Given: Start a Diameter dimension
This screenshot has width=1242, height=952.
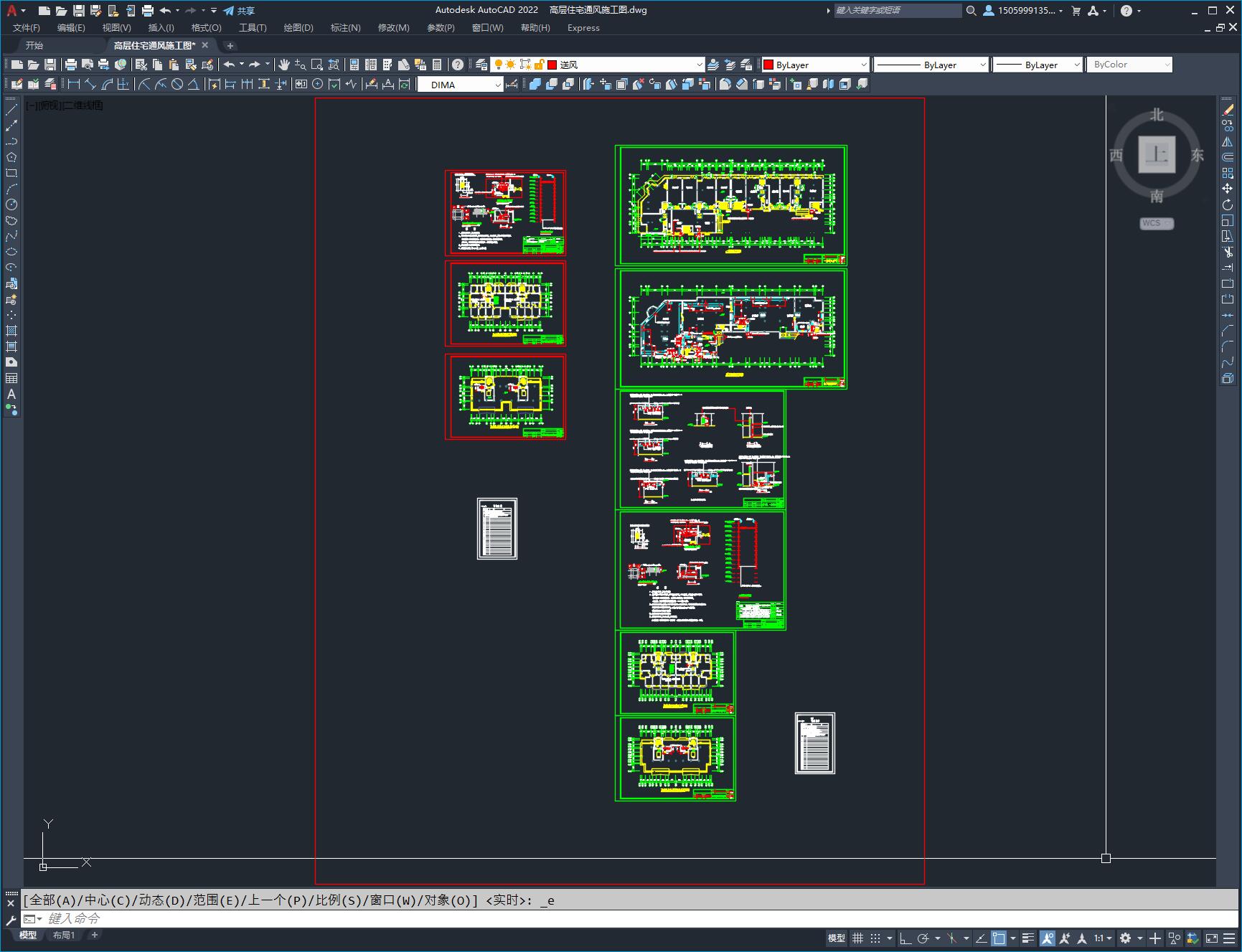Looking at the screenshot, I should click(x=177, y=84).
